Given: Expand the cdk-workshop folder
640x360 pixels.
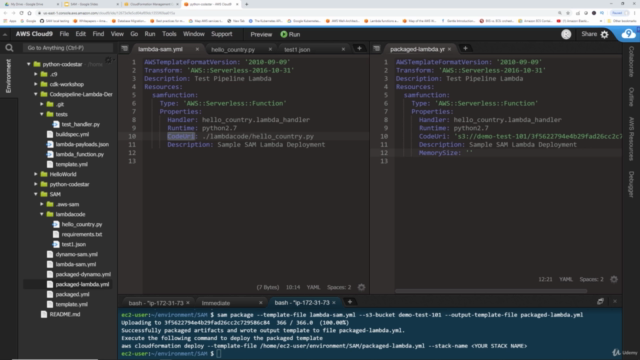Looking at the screenshot, I should tap(36, 84).
